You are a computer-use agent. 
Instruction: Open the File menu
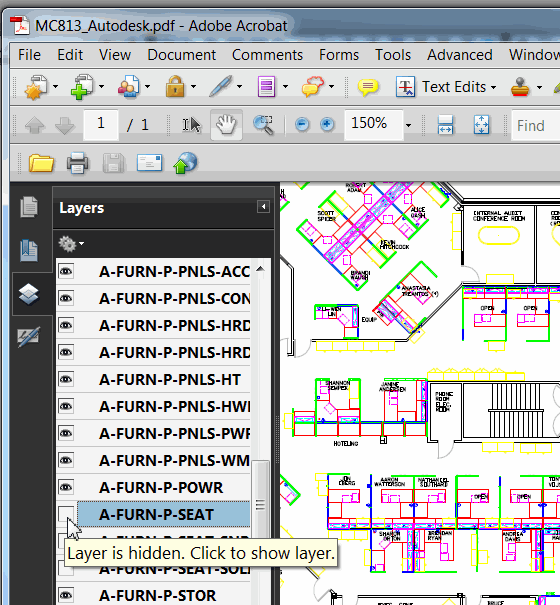29,55
